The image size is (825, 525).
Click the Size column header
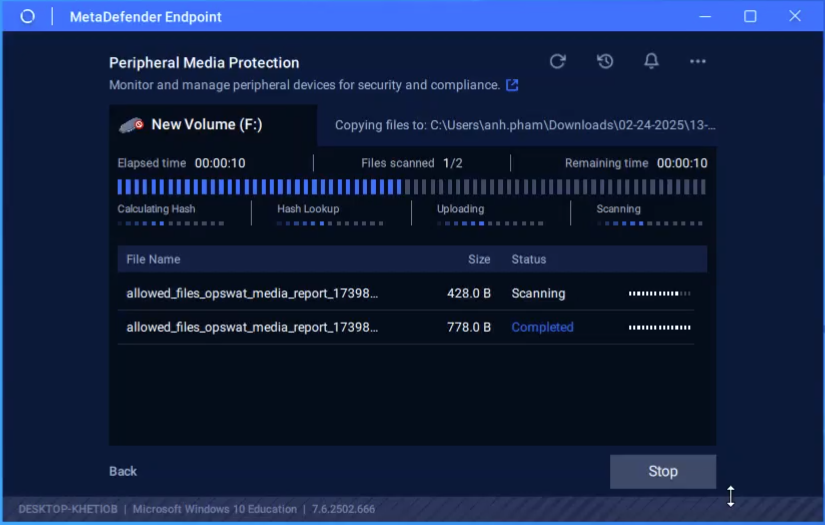pos(479,259)
